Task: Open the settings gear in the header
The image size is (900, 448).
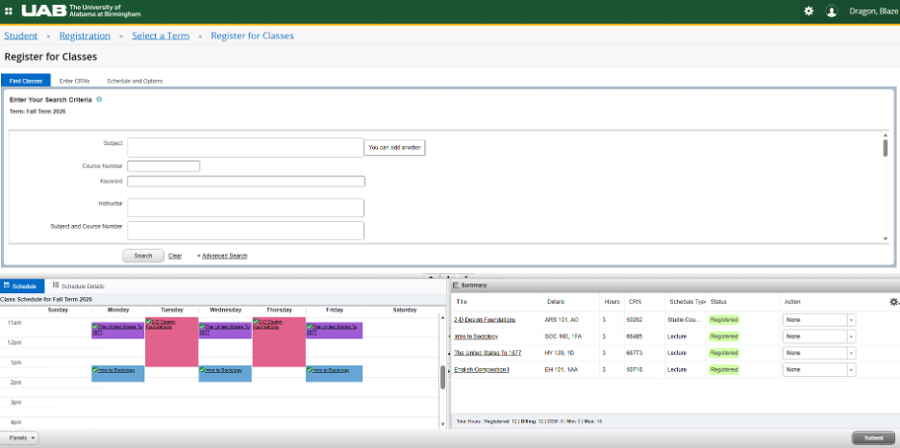Action: click(x=809, y=11)
